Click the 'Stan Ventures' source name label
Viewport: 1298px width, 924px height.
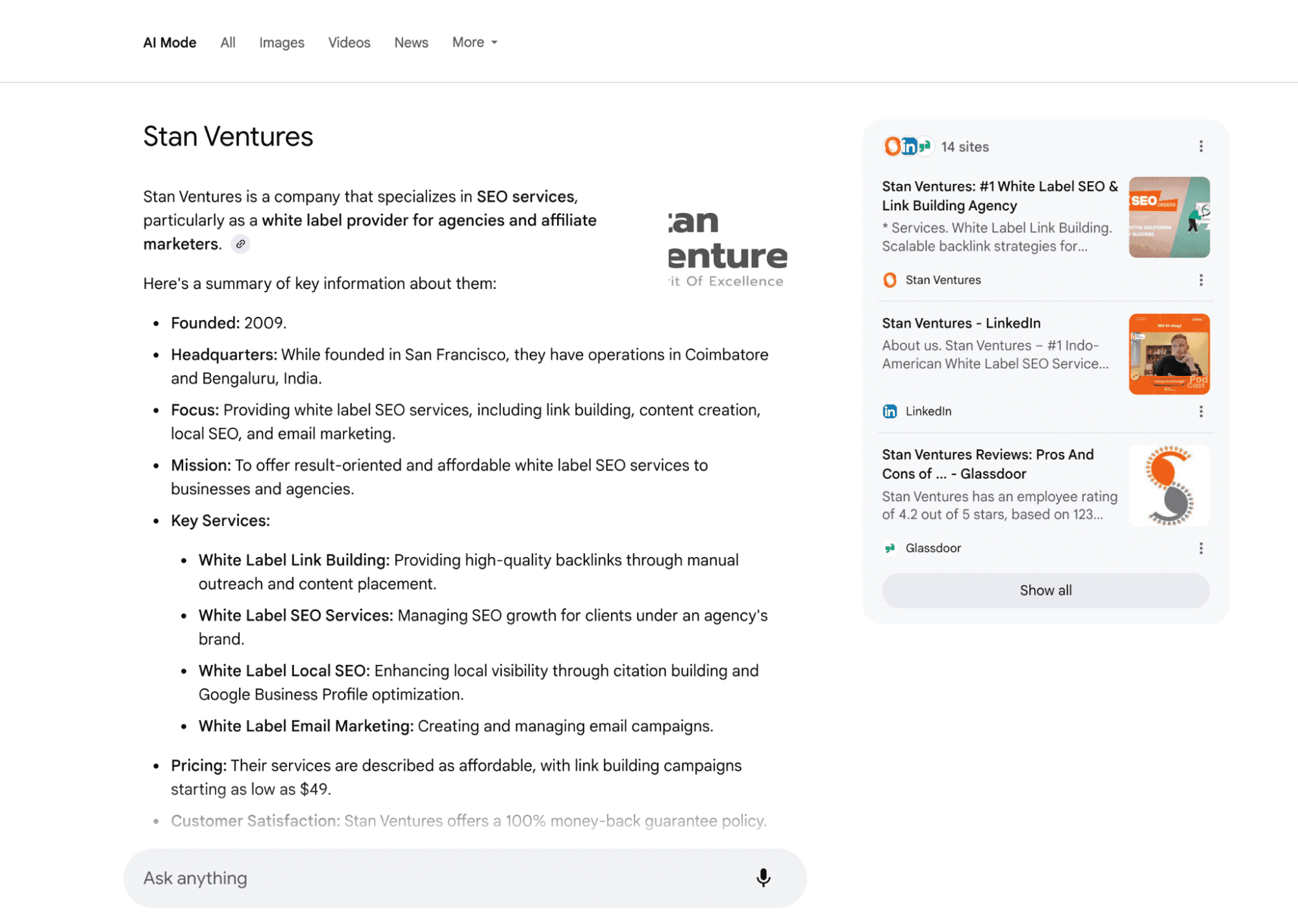(943, 280)
